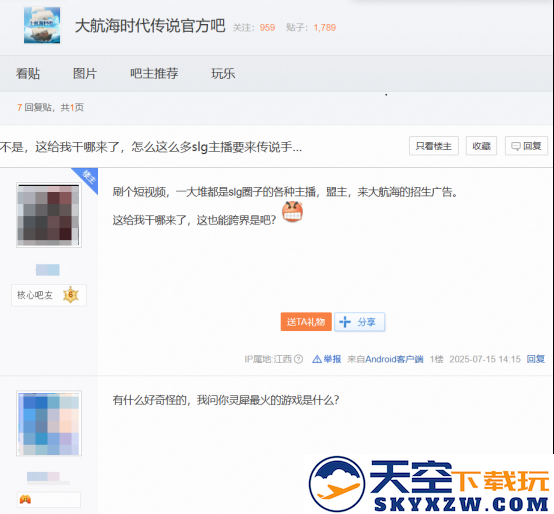This screenshot has height=514, width=554.
Task: Click the IP属地 help question icon
Action: [x=299, y=359]
